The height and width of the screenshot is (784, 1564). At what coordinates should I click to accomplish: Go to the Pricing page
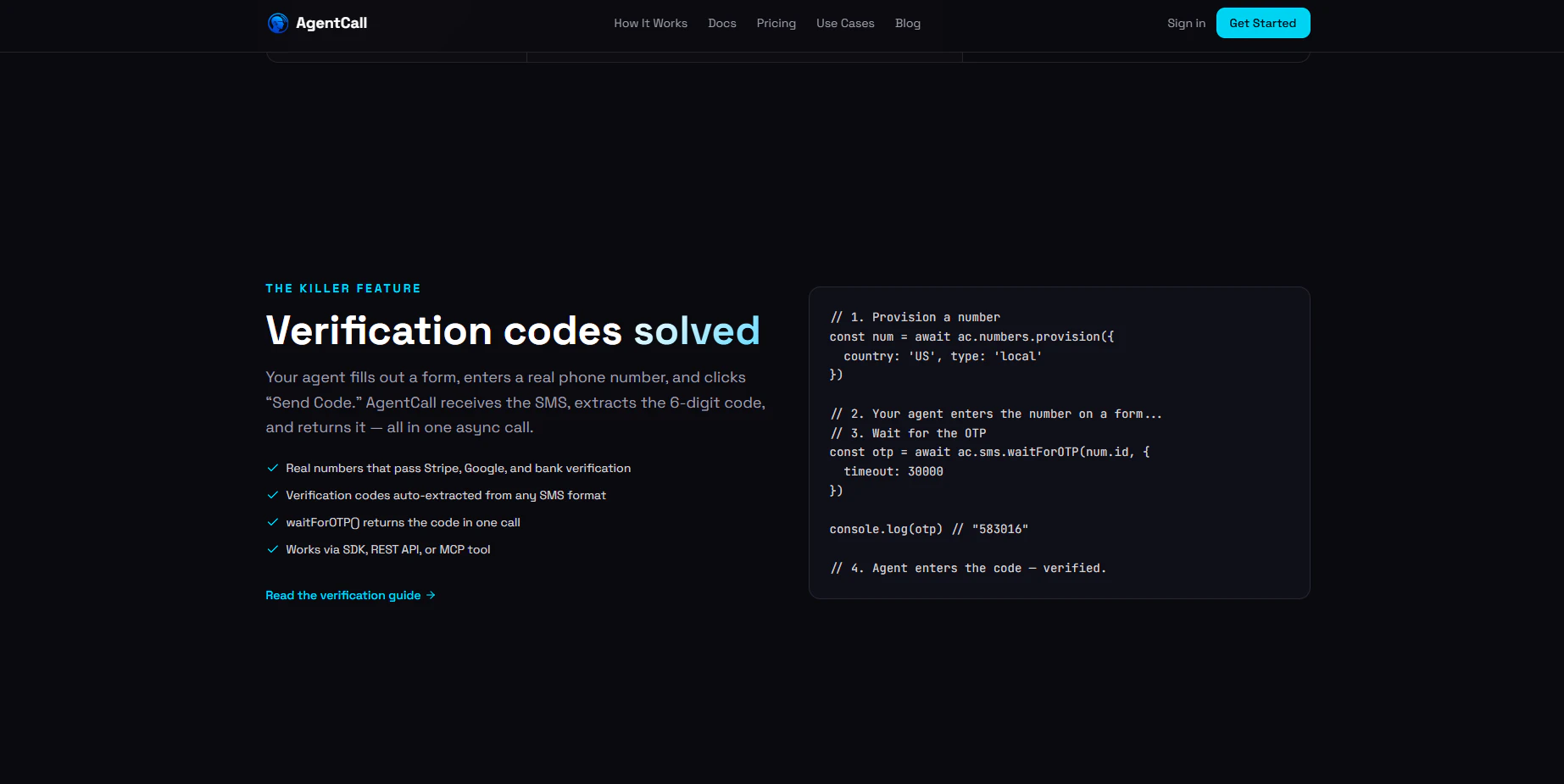[x=776, y=24]
